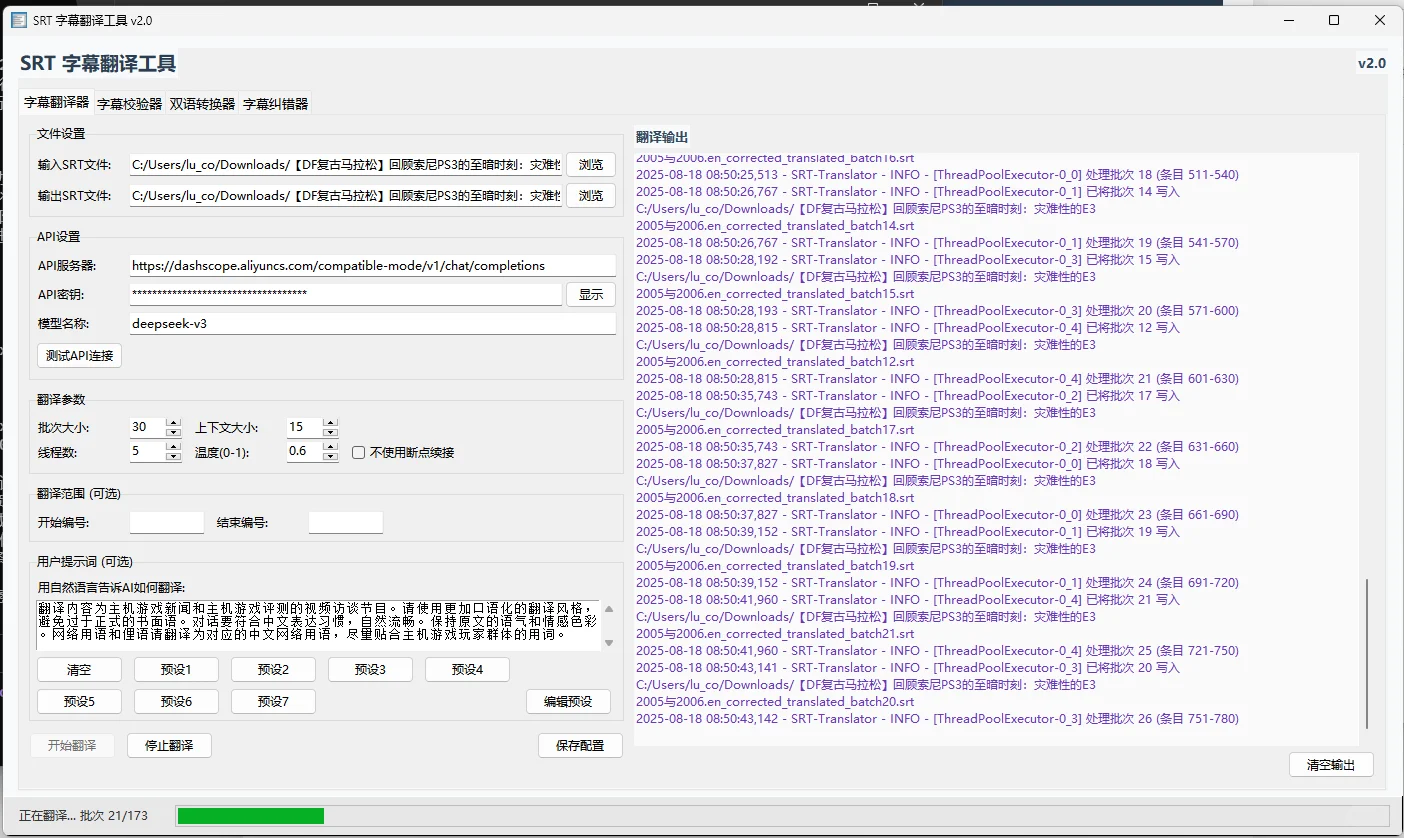The width and height of the screenshot is (1404, 838).
Task: Open the 字幕校验器 tab
Action: pyautogui.click(x=129, y=103)
